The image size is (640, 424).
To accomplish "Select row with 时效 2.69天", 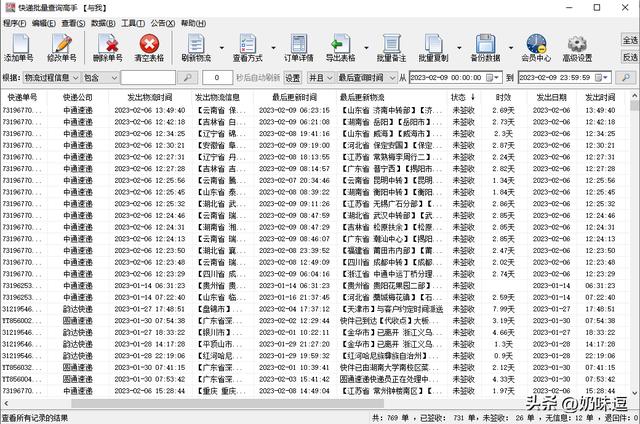I will (315, 110).
